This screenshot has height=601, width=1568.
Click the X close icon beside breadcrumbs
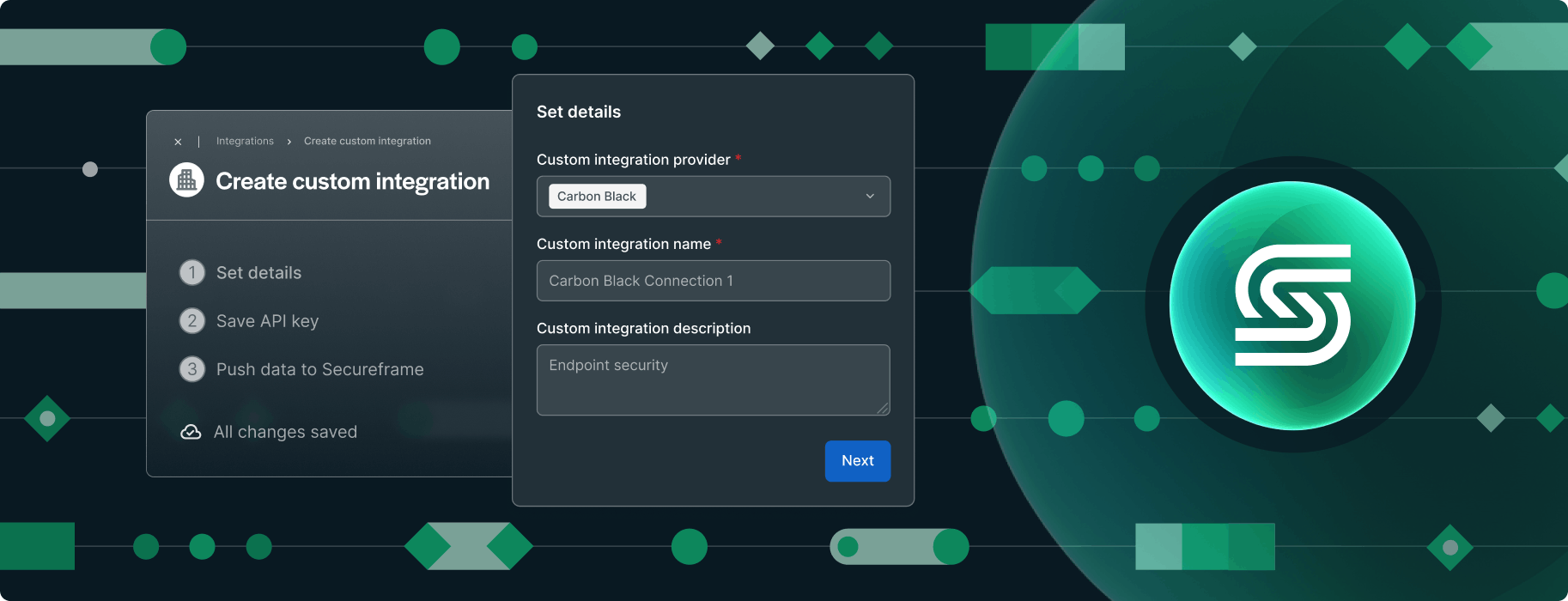pyautogui.click(x=178, y=142)
